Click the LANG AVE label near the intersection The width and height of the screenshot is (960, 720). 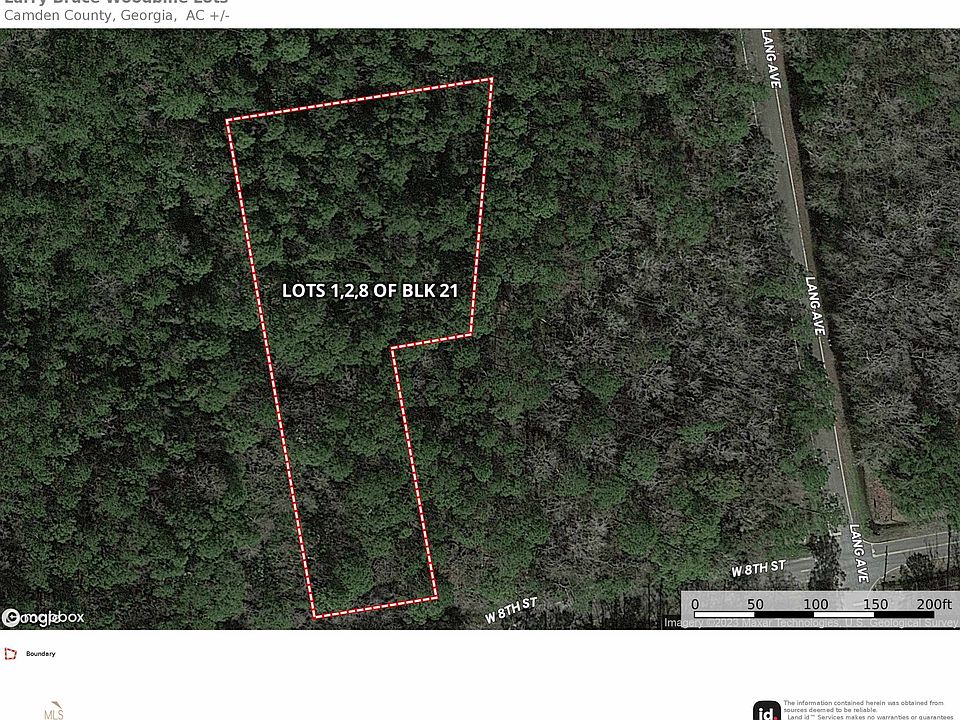858,553
